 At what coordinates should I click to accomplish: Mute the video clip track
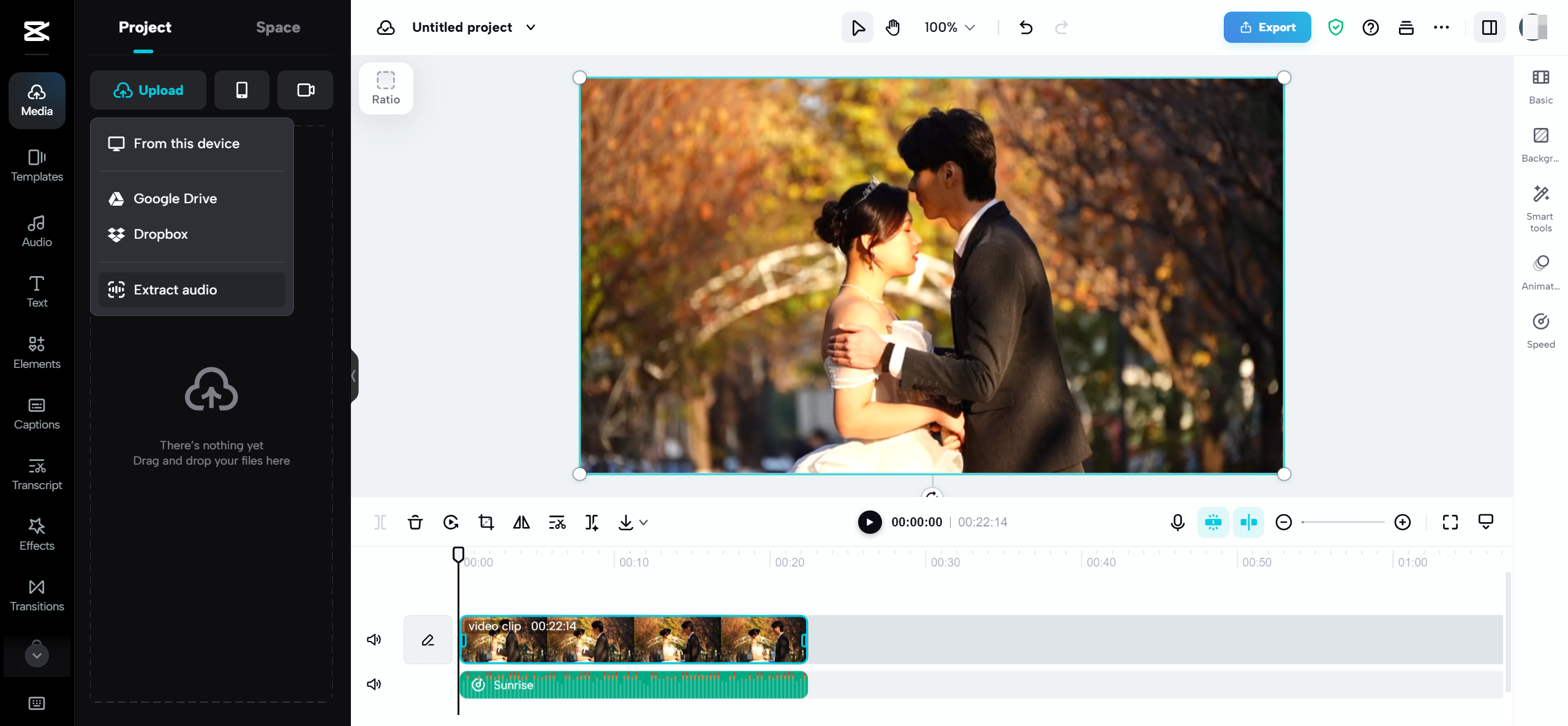374,639
